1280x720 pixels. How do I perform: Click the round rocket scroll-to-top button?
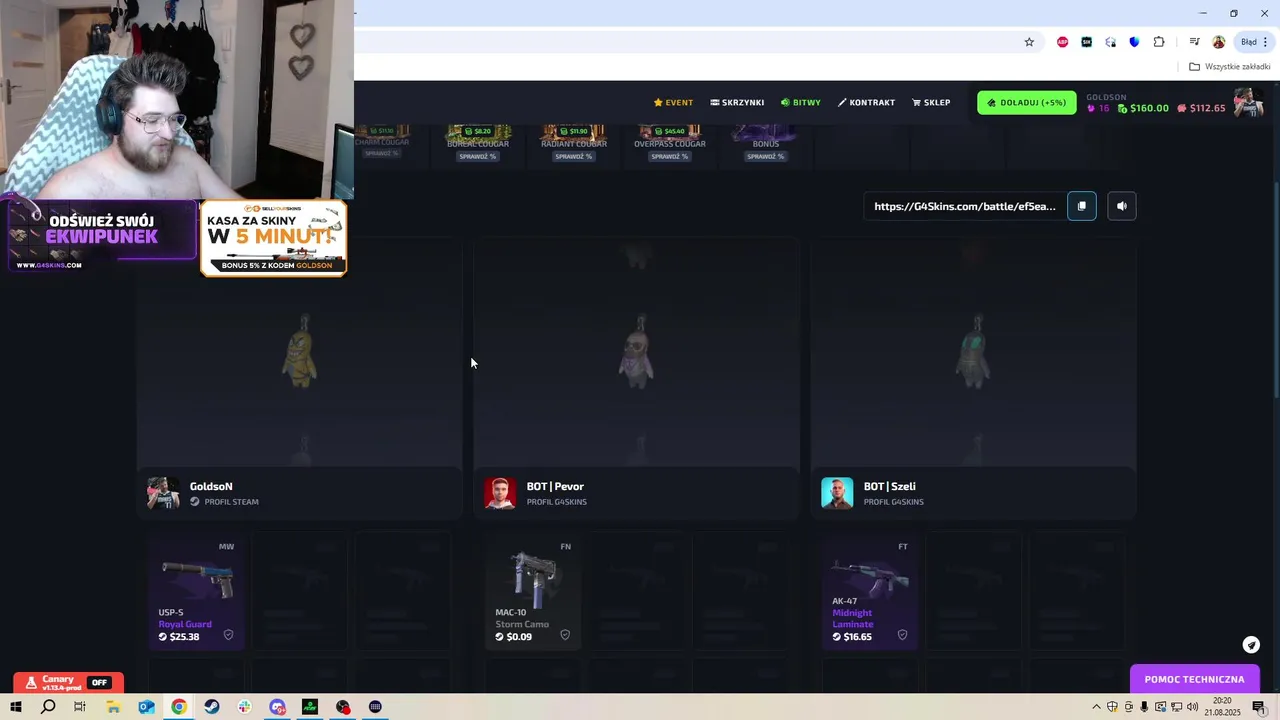click(x=1251, y=645)
